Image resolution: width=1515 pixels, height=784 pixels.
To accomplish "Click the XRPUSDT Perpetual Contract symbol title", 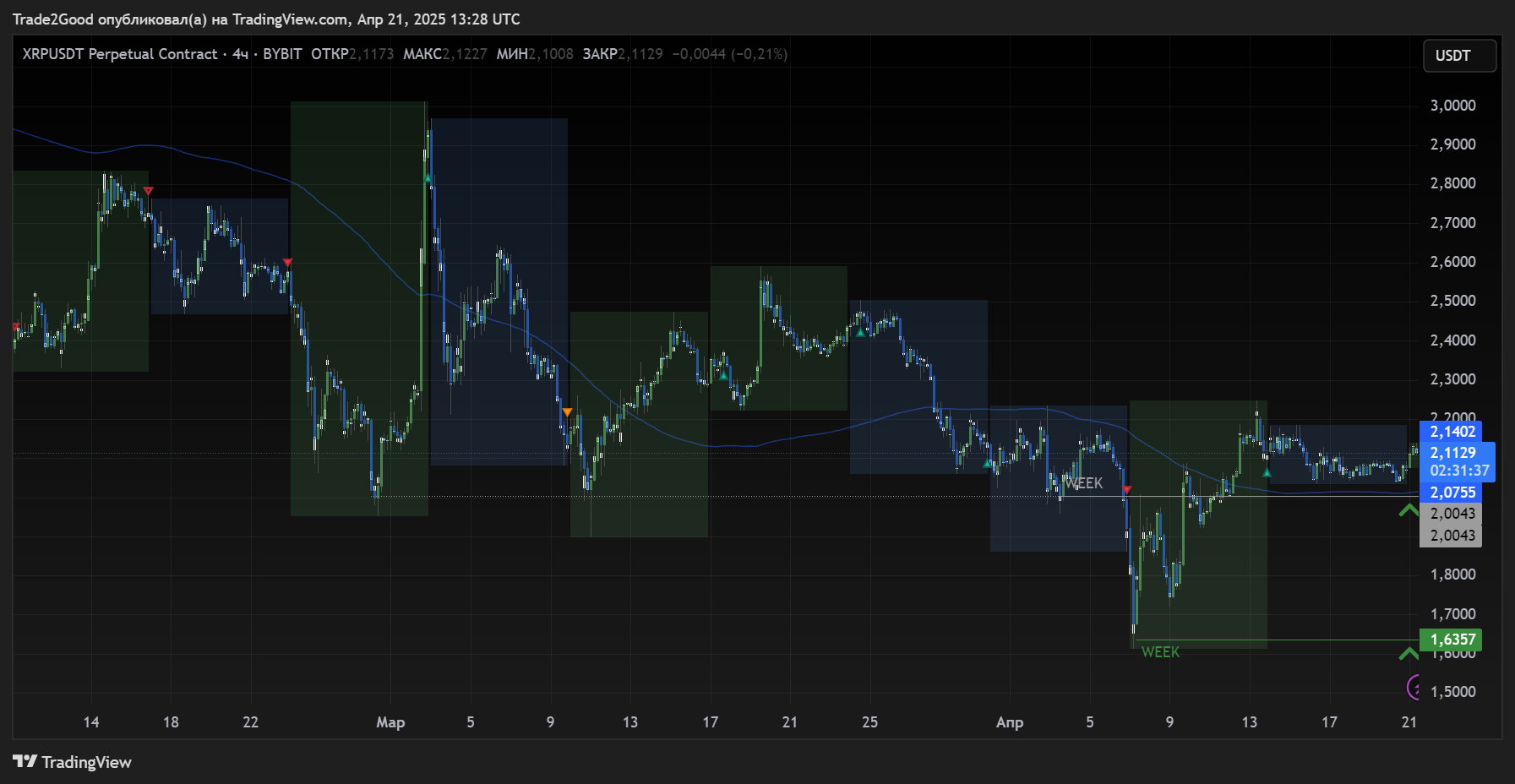I will click(x=119, y=54).
